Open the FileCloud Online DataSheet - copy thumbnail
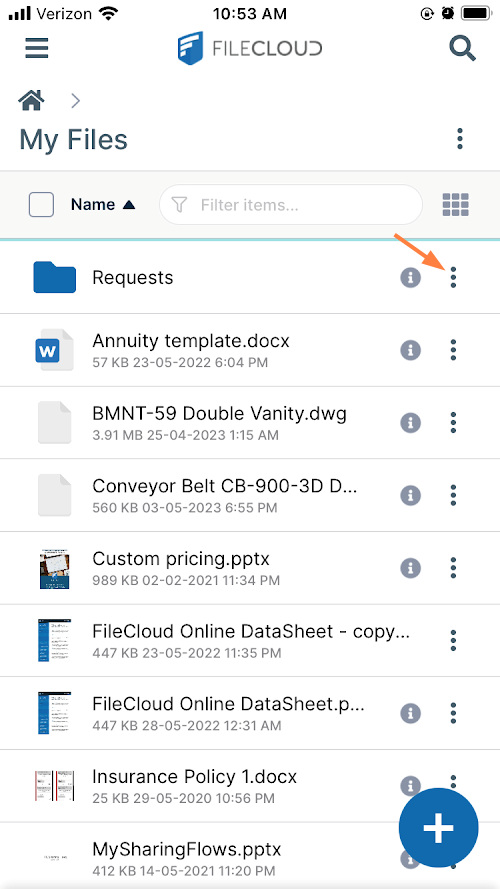Image resolution: width=500 pixels, height=889 pixels. [55, 640]
